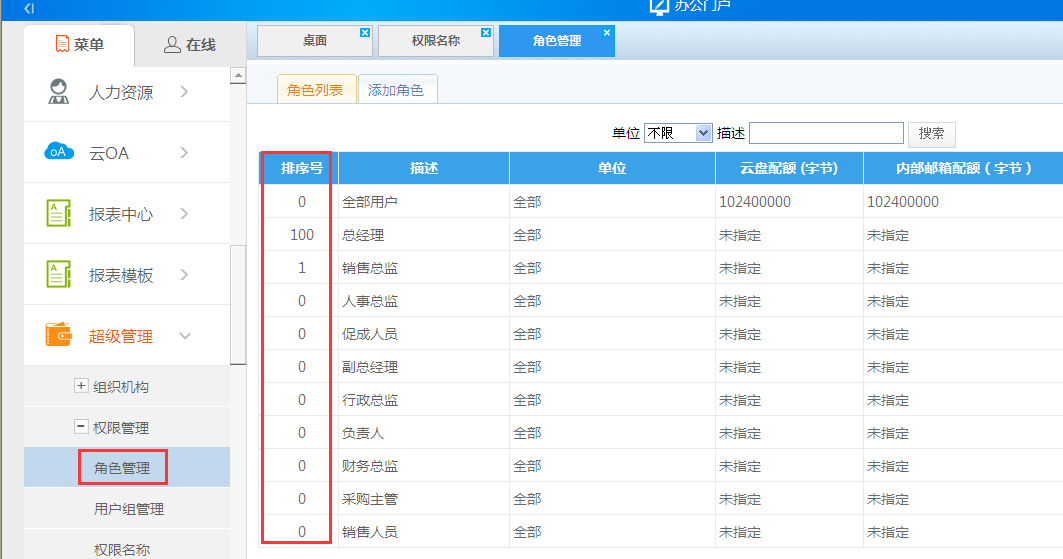Image resolution: width=1063 pixels, height=559 pixels.
Task: Click sort number 1 of 销售总监
Action: pos(302,268)
